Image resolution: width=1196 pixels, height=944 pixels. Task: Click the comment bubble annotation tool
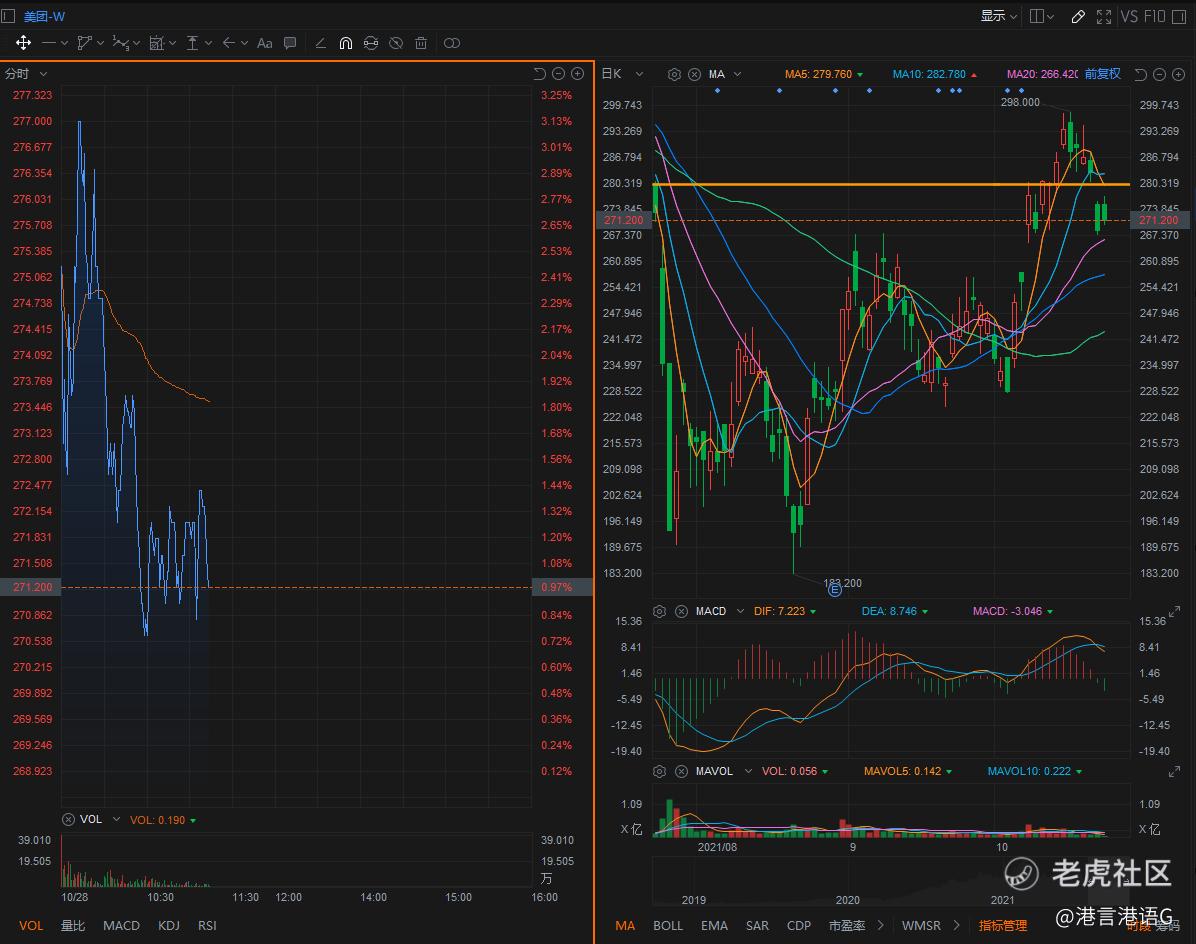point(290,43)
